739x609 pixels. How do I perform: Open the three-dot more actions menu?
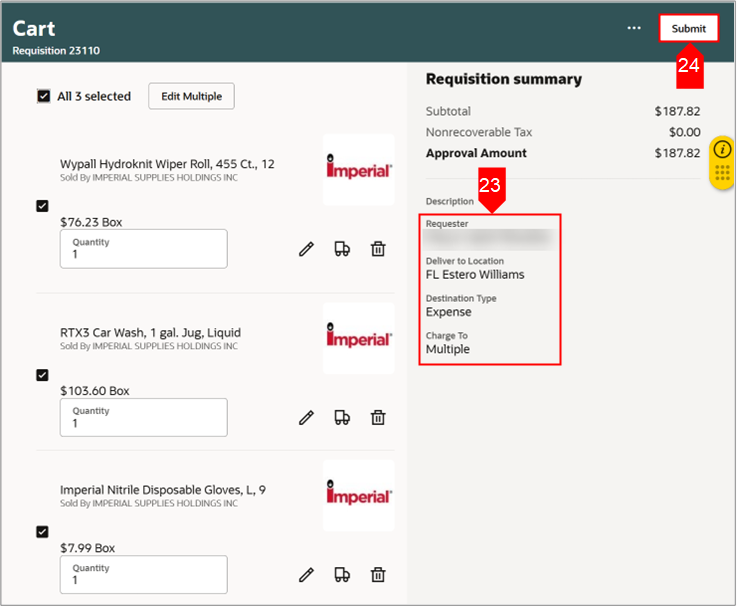point(635,28)
